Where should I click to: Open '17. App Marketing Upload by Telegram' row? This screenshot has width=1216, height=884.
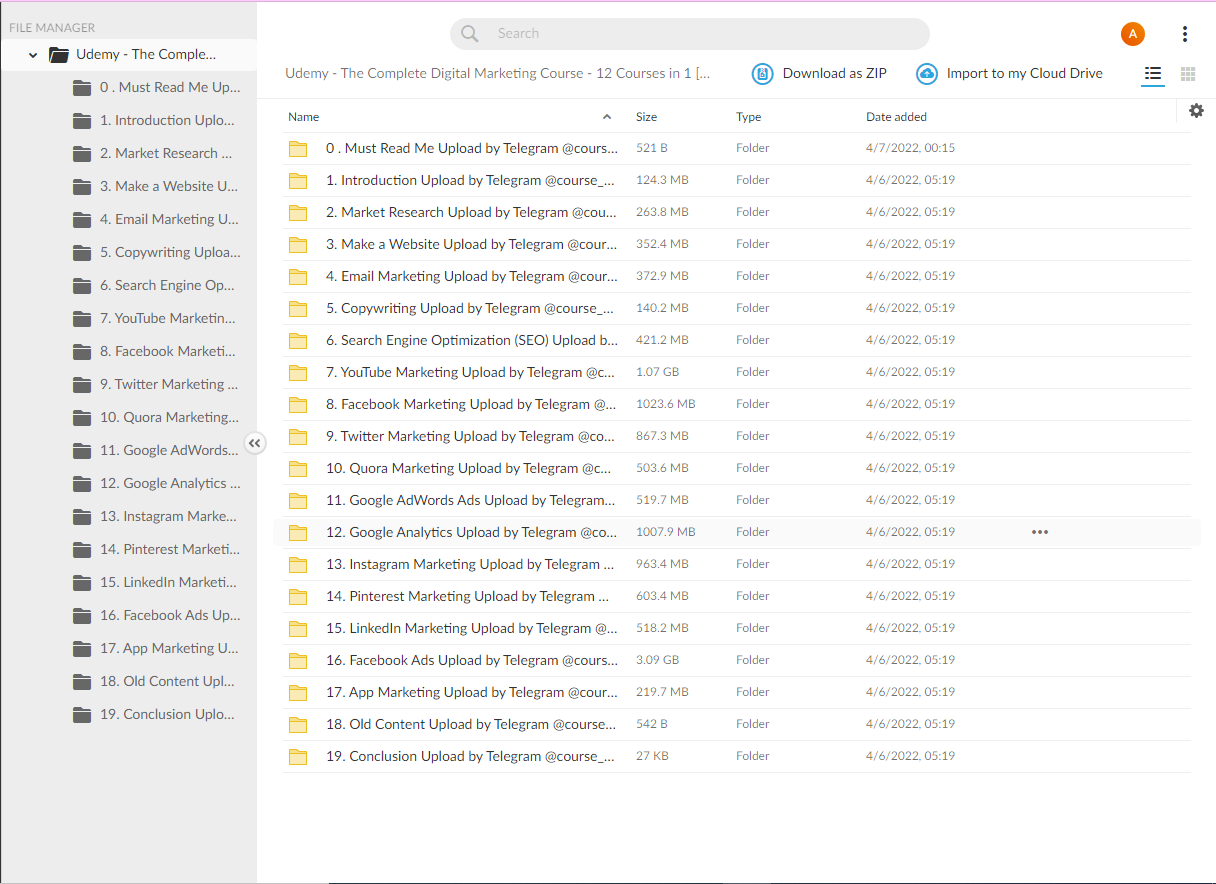[x=738, y=693]
